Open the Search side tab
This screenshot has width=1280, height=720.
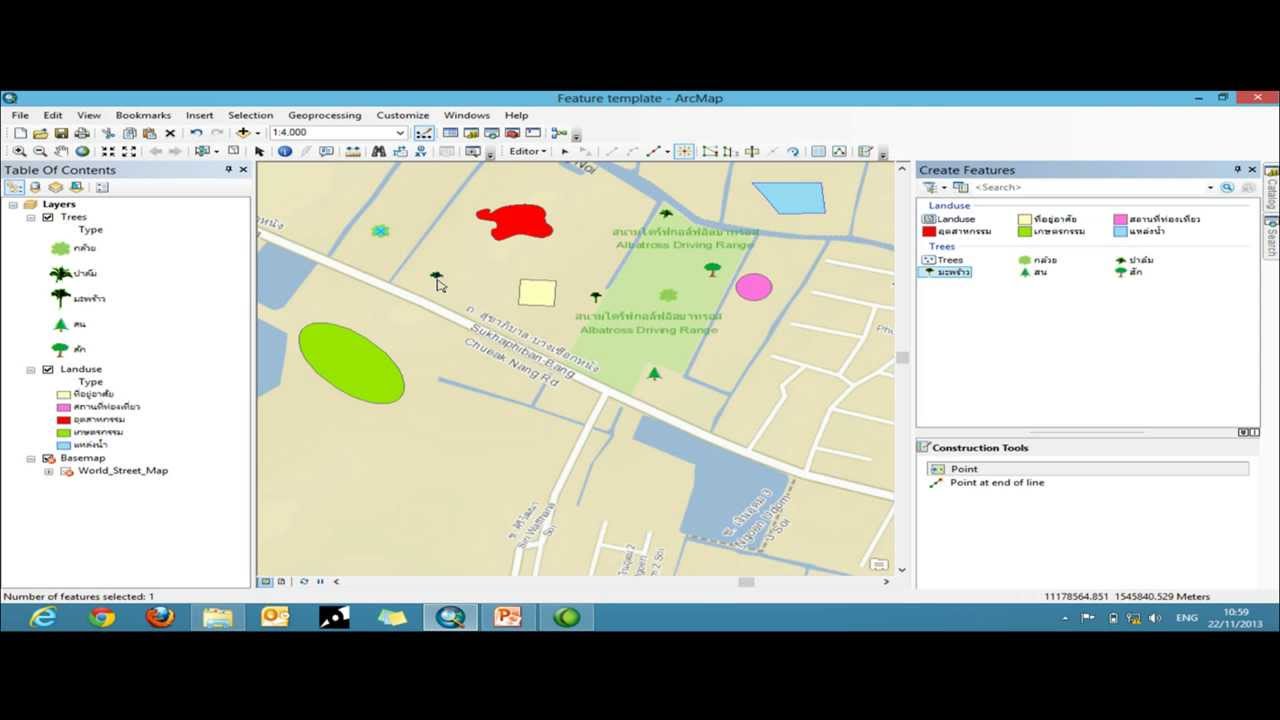[1272, 235]
